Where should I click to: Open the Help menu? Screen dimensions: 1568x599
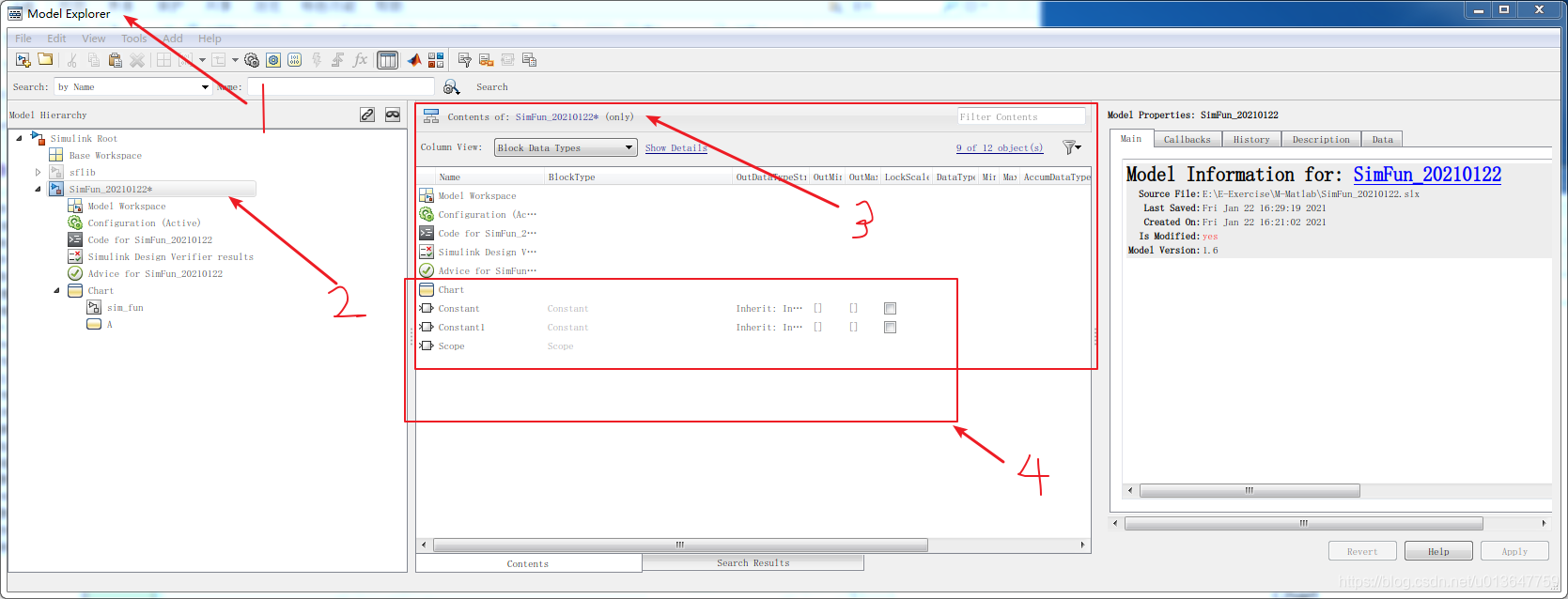coord(210,38)
